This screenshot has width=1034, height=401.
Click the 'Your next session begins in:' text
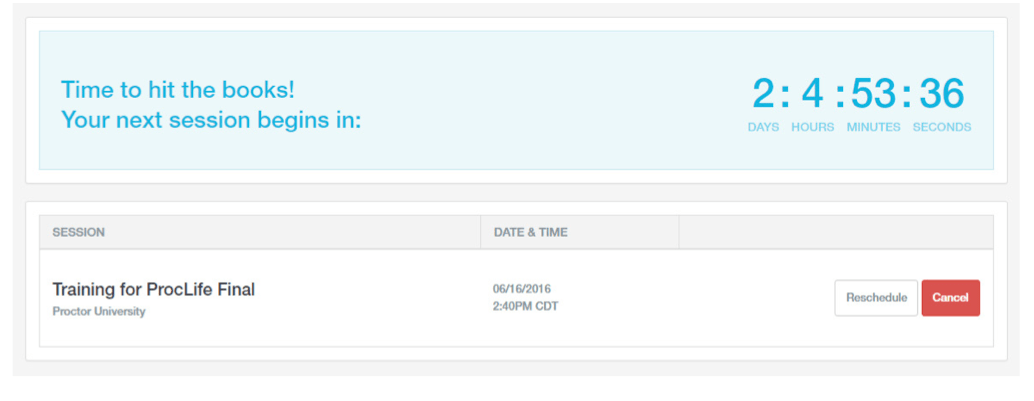tap(211, 120)
